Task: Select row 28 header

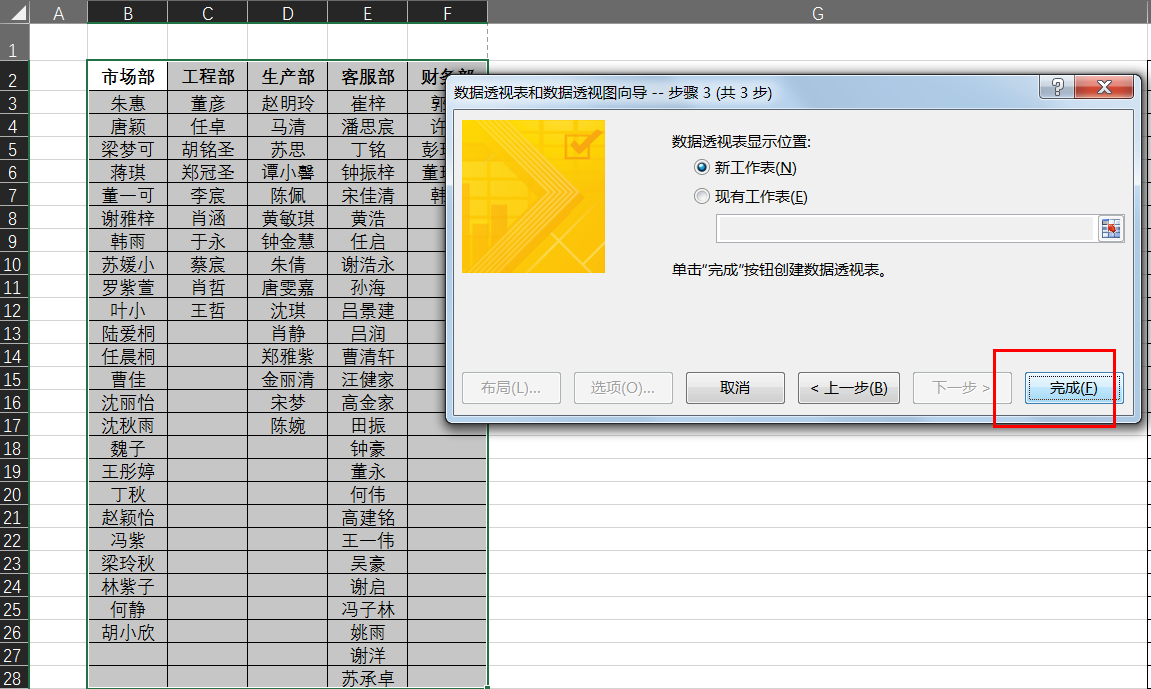Action: pyautogui.click(x=14, y=677)
